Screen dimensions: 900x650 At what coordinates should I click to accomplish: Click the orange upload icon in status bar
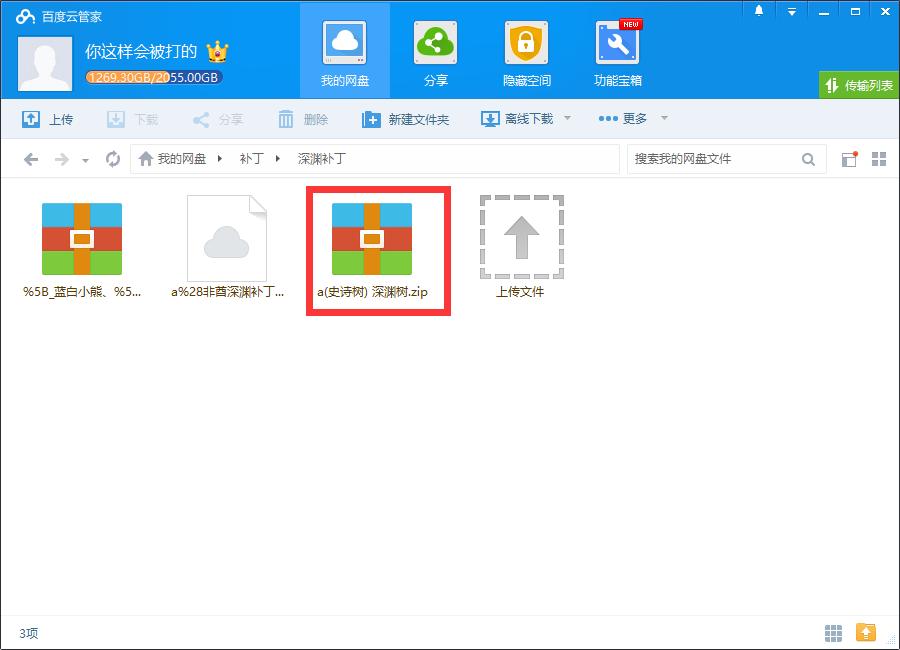pyautogui.click(x=866, y=632)
